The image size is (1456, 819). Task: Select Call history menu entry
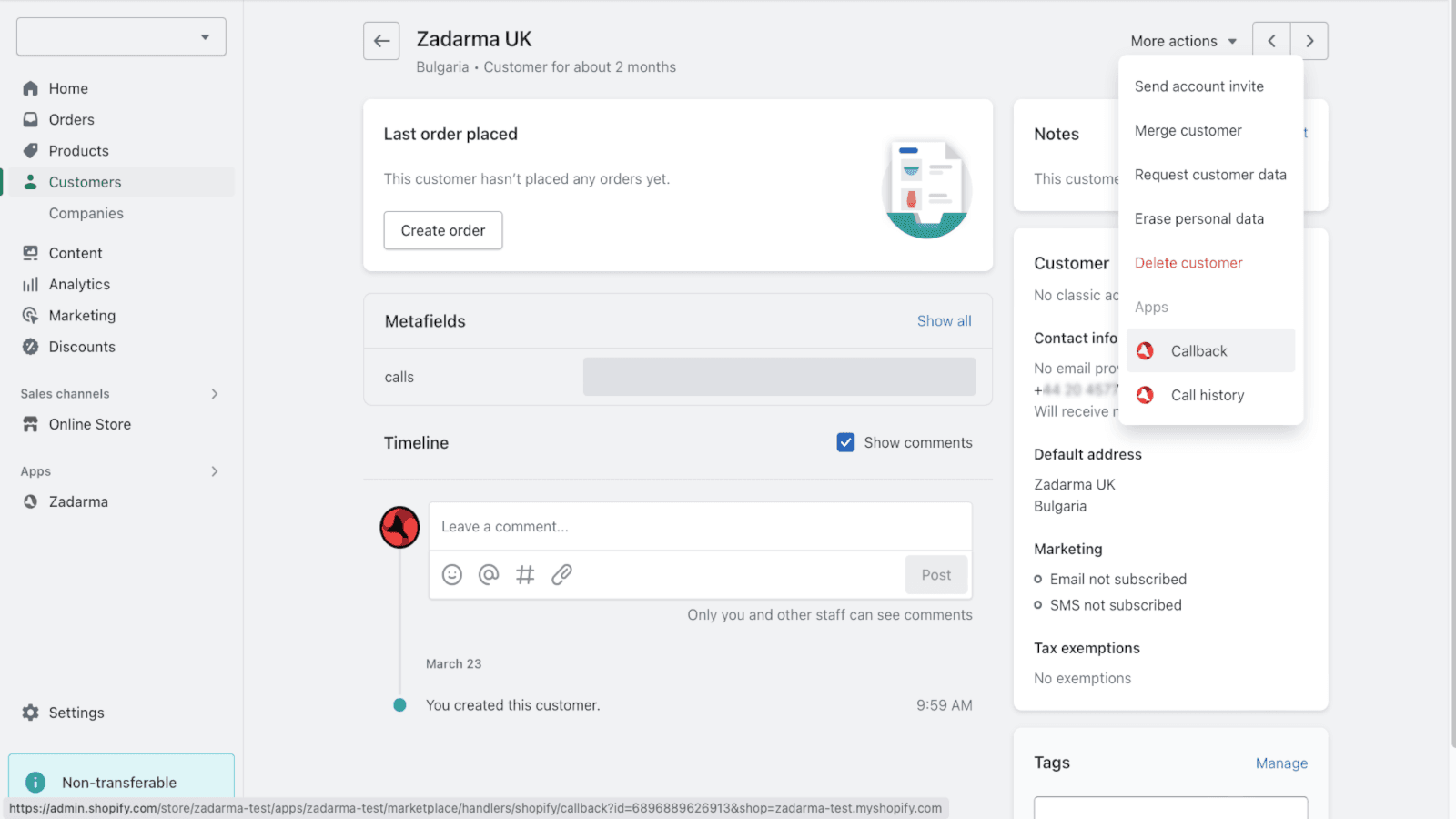coord(1207,395)
